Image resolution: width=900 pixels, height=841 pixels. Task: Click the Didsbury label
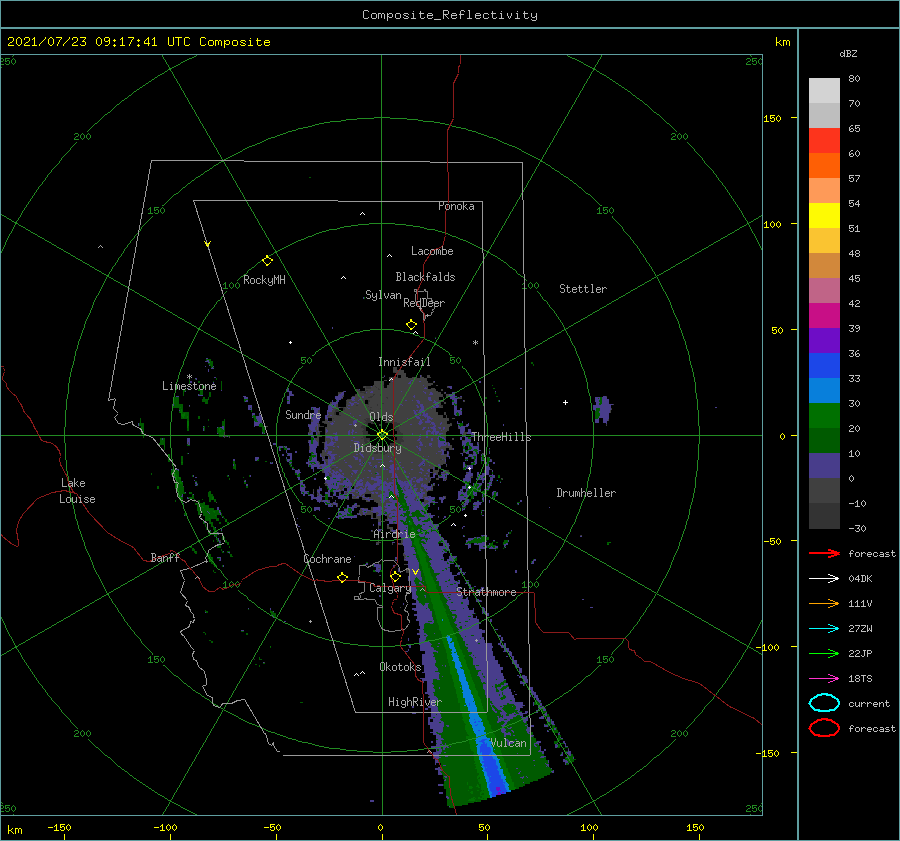(378, 448)
